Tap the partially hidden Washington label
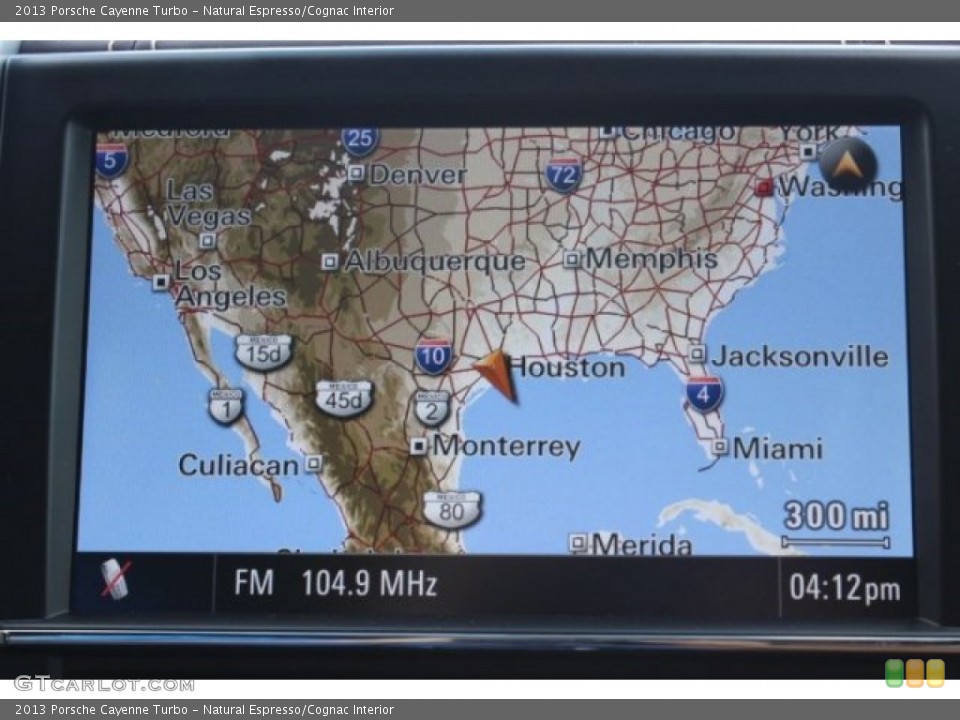Image resolution: width=960 pixels, height=720 pixels. [839, 187]
